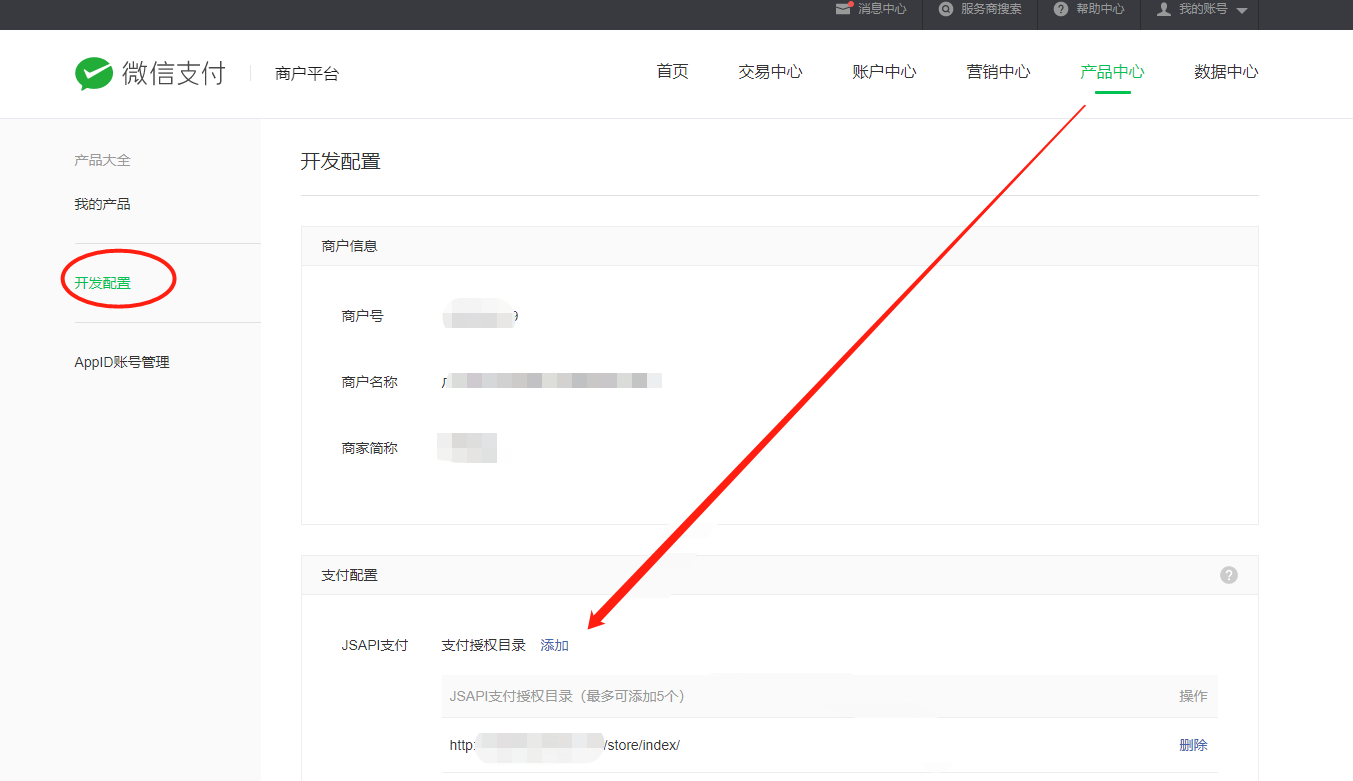
Task: Click the JSAPI支付授权目录 table header
Action: [x=567, y=696]
